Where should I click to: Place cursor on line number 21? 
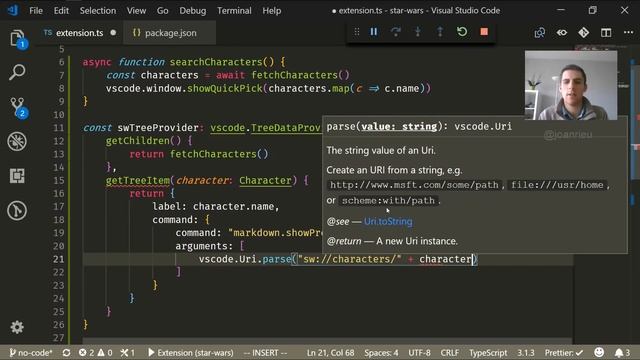[58, 259]
